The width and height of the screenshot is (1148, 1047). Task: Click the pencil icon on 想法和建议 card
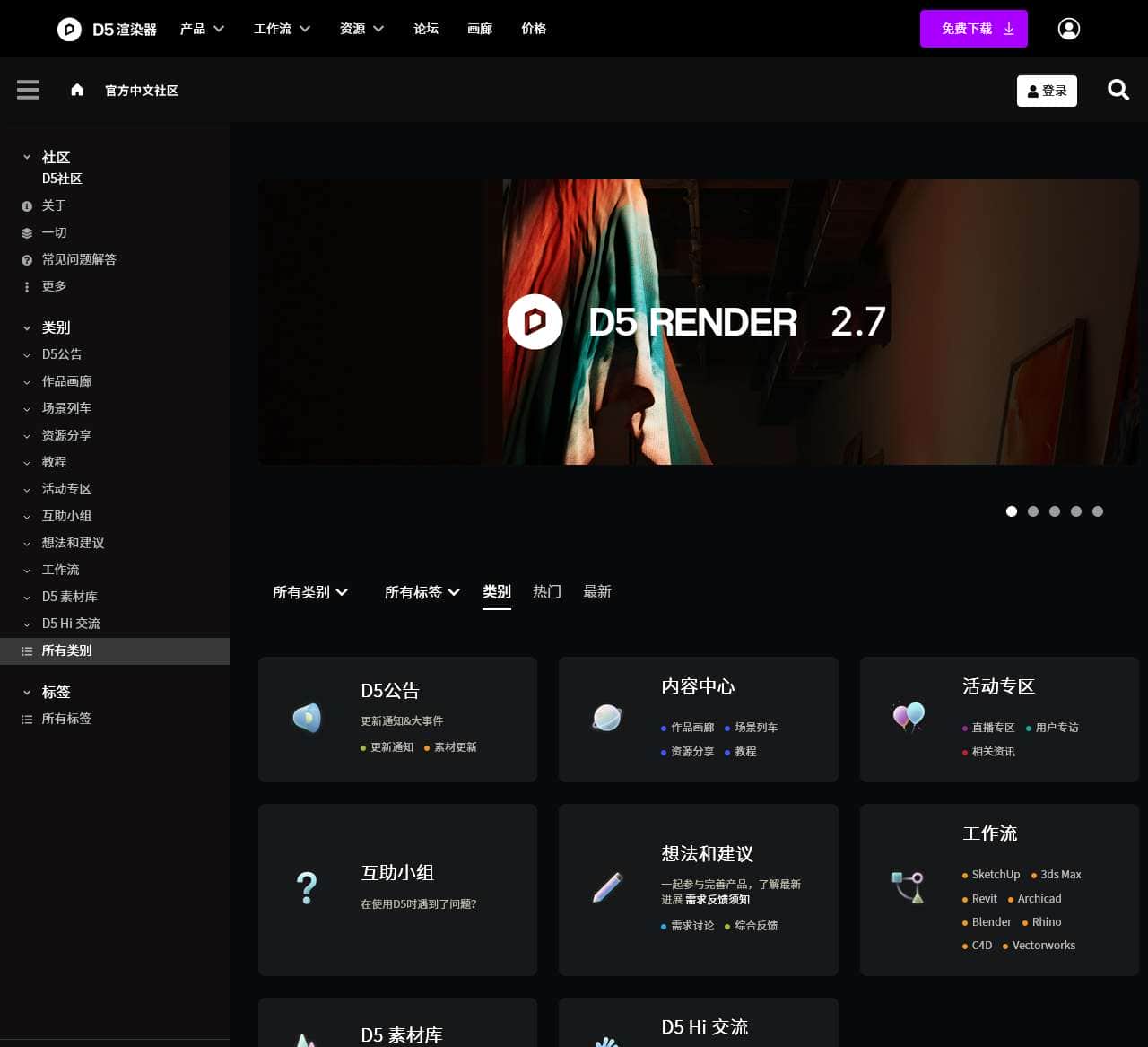[x=607, y=888]
